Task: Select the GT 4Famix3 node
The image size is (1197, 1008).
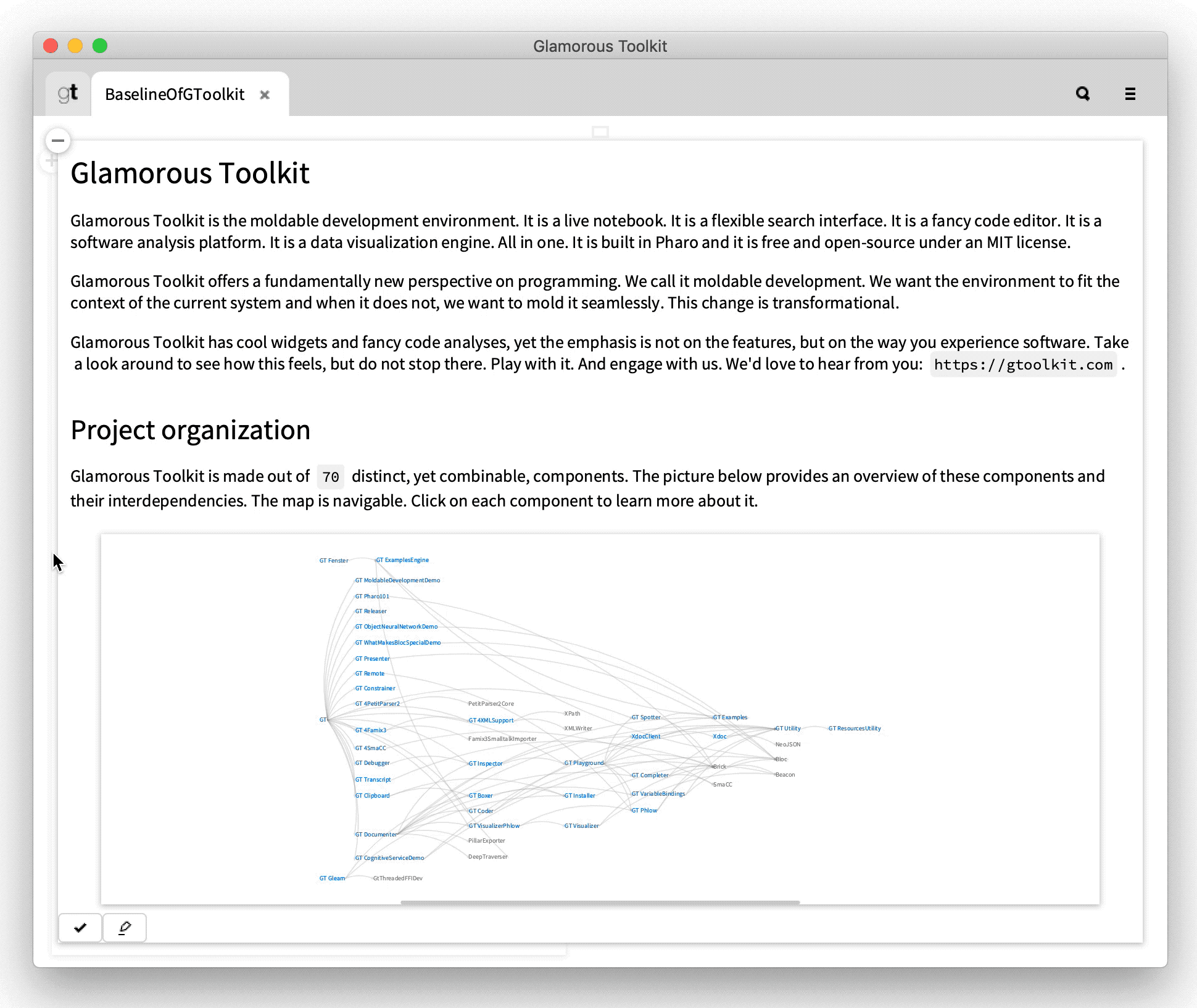Action: click(370, 730)
